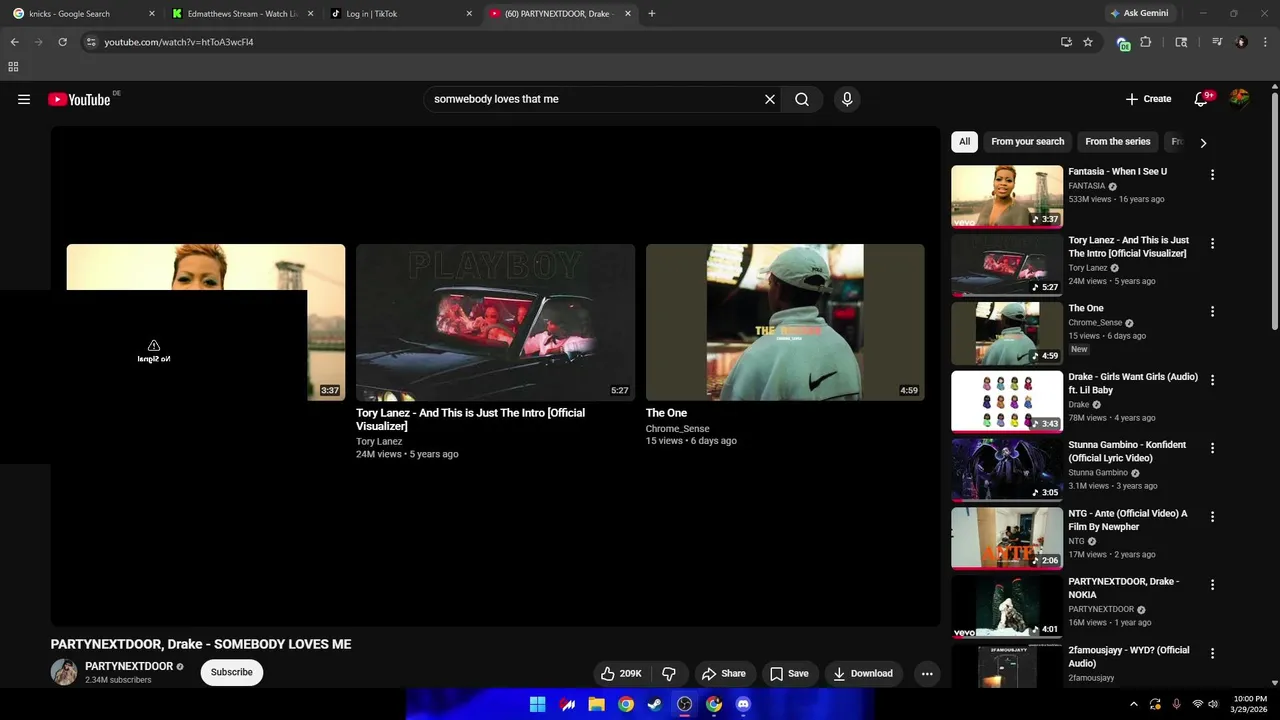Screen dimensions: 1280x720
Task: Open YouTube notifications bell
Action: (1202, 99)
